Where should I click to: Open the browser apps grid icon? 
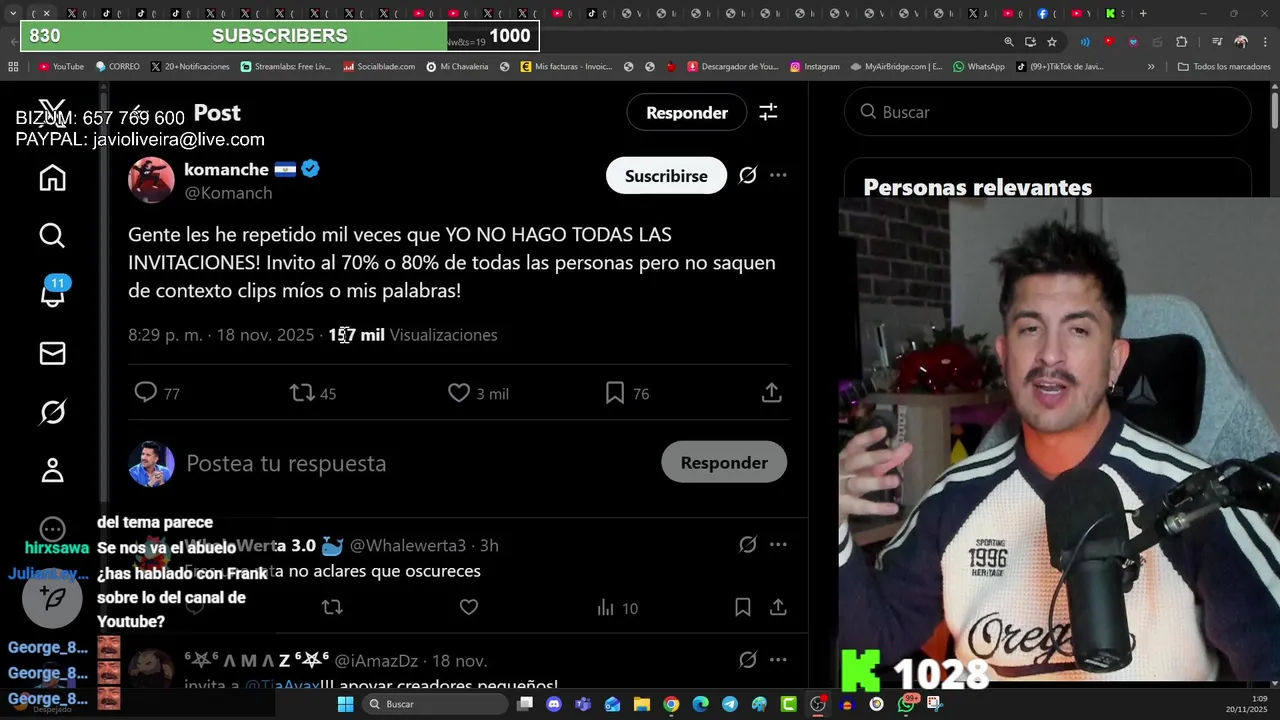coord(13,67)
